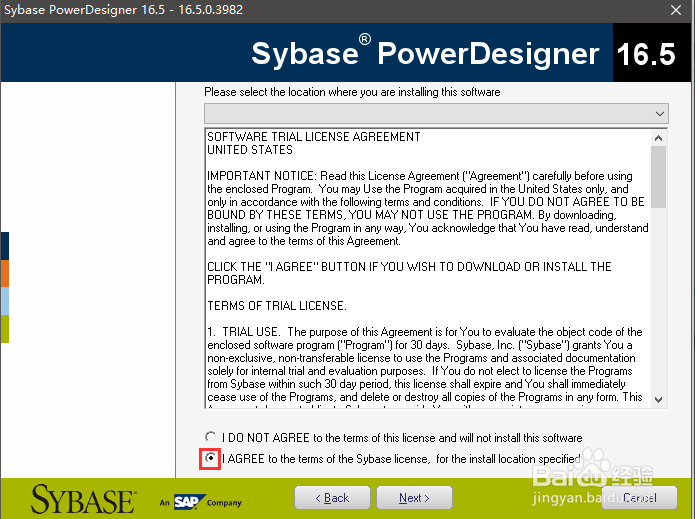Select the I DO NOT AGREE radio button
Screen dimensions: 695x519
(211, 437)
